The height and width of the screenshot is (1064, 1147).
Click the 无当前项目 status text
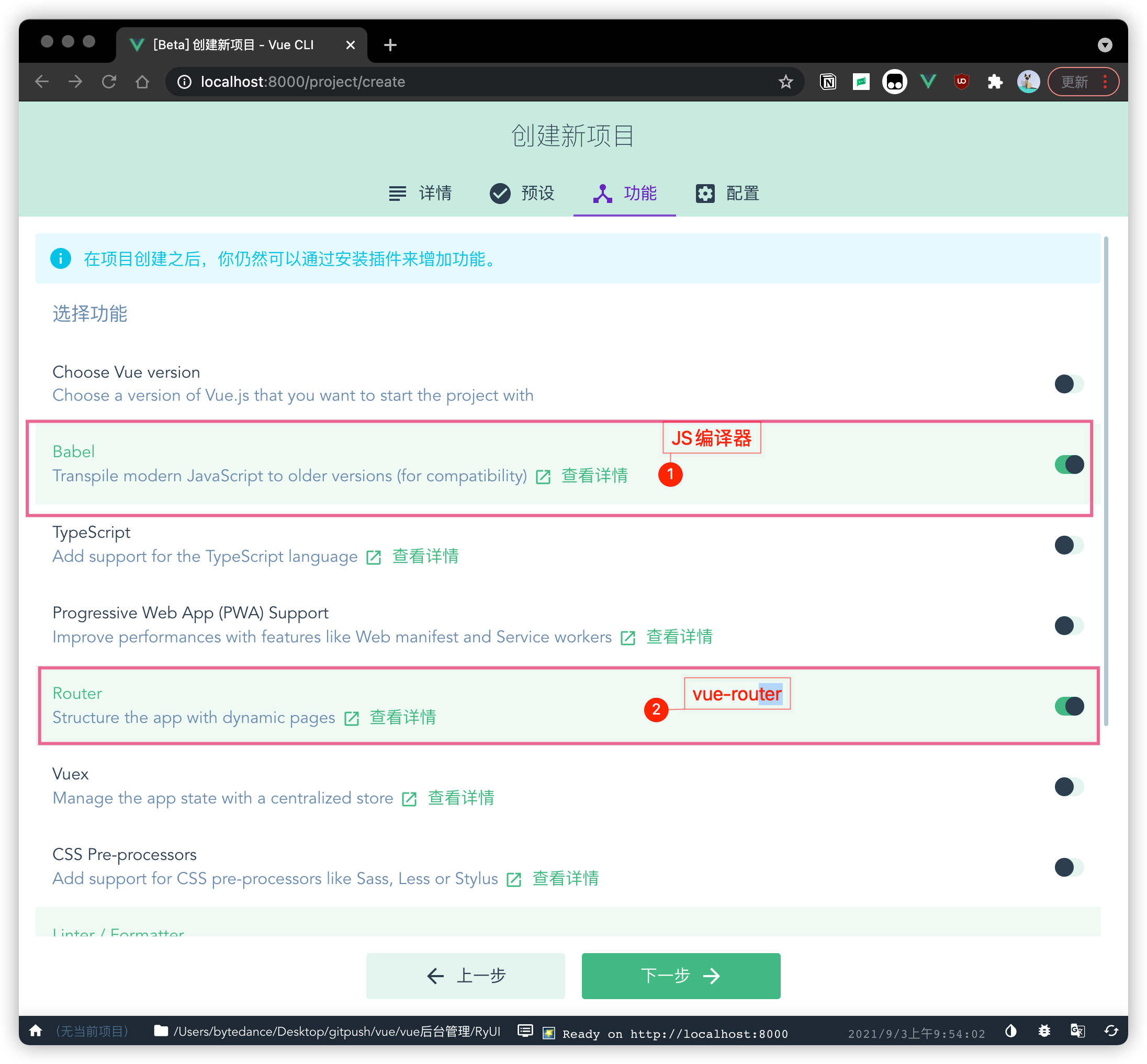click(x=92, y=1031)
